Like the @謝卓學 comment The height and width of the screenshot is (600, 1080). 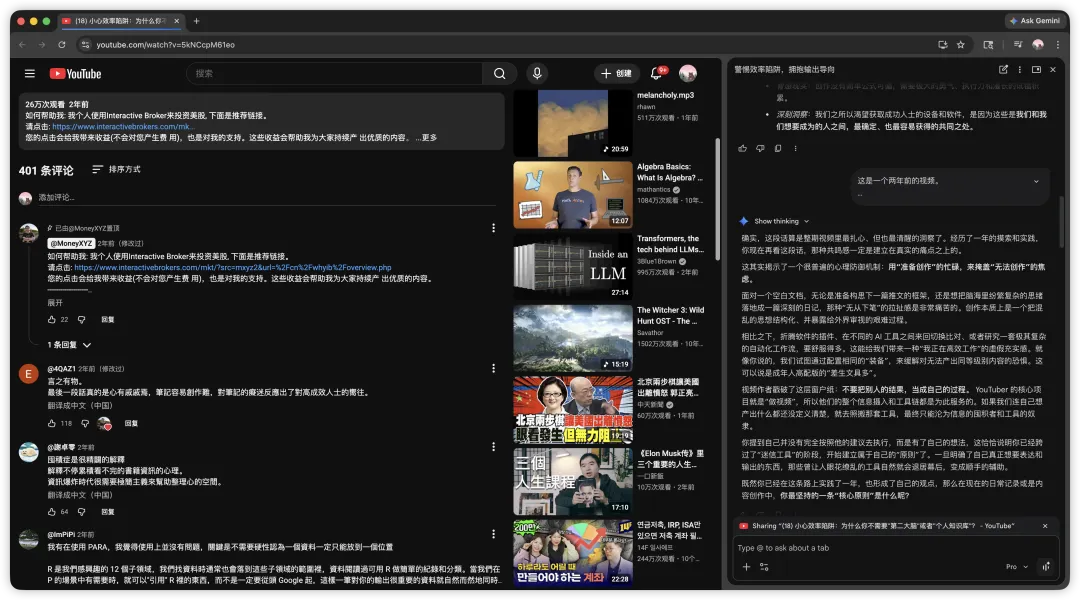(x=52, y=512)
